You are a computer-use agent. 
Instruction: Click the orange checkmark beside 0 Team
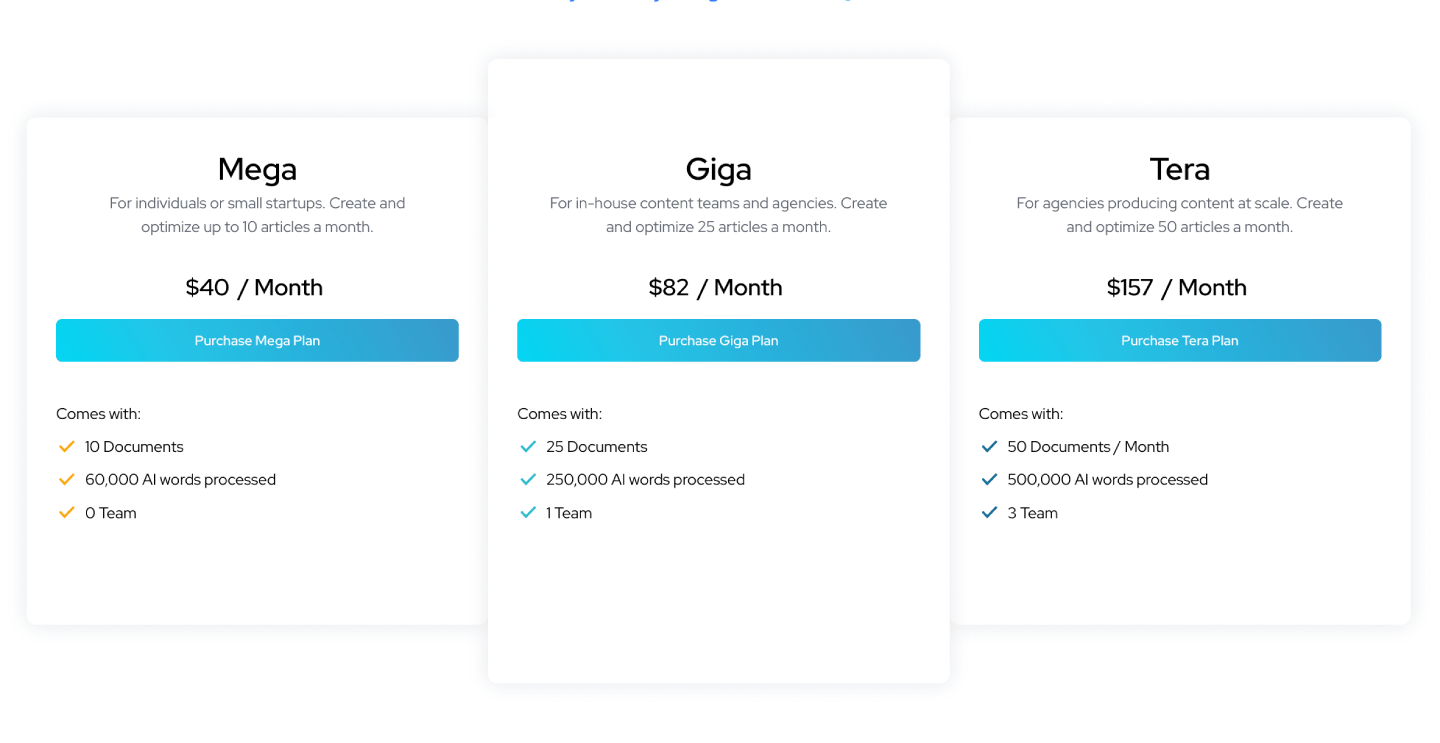[67, 513]
